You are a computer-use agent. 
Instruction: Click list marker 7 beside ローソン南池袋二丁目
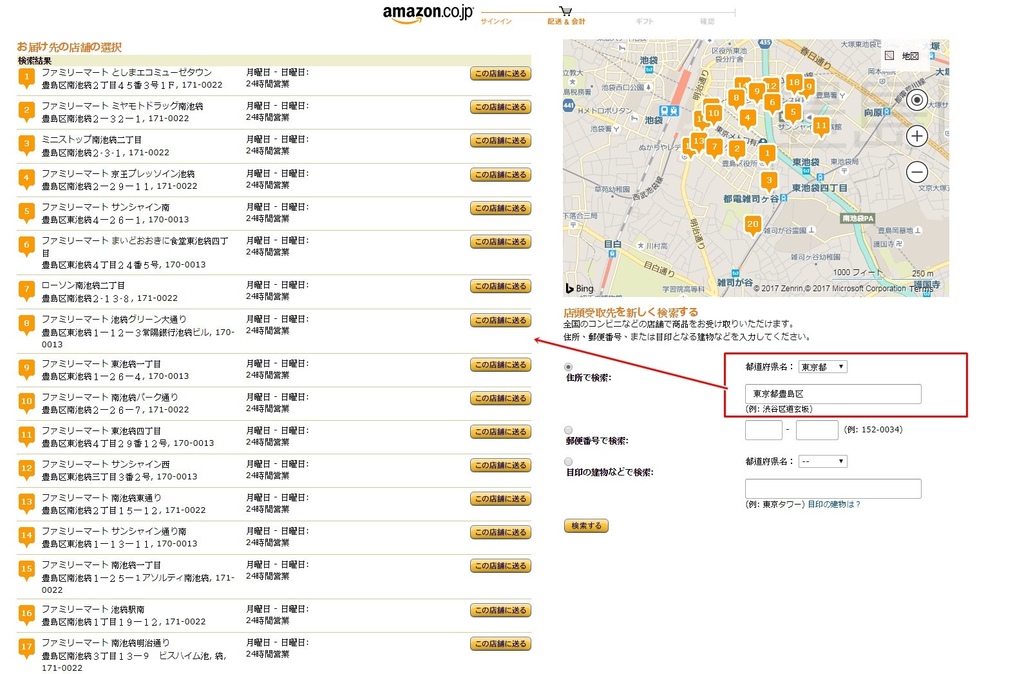[26, 290]
